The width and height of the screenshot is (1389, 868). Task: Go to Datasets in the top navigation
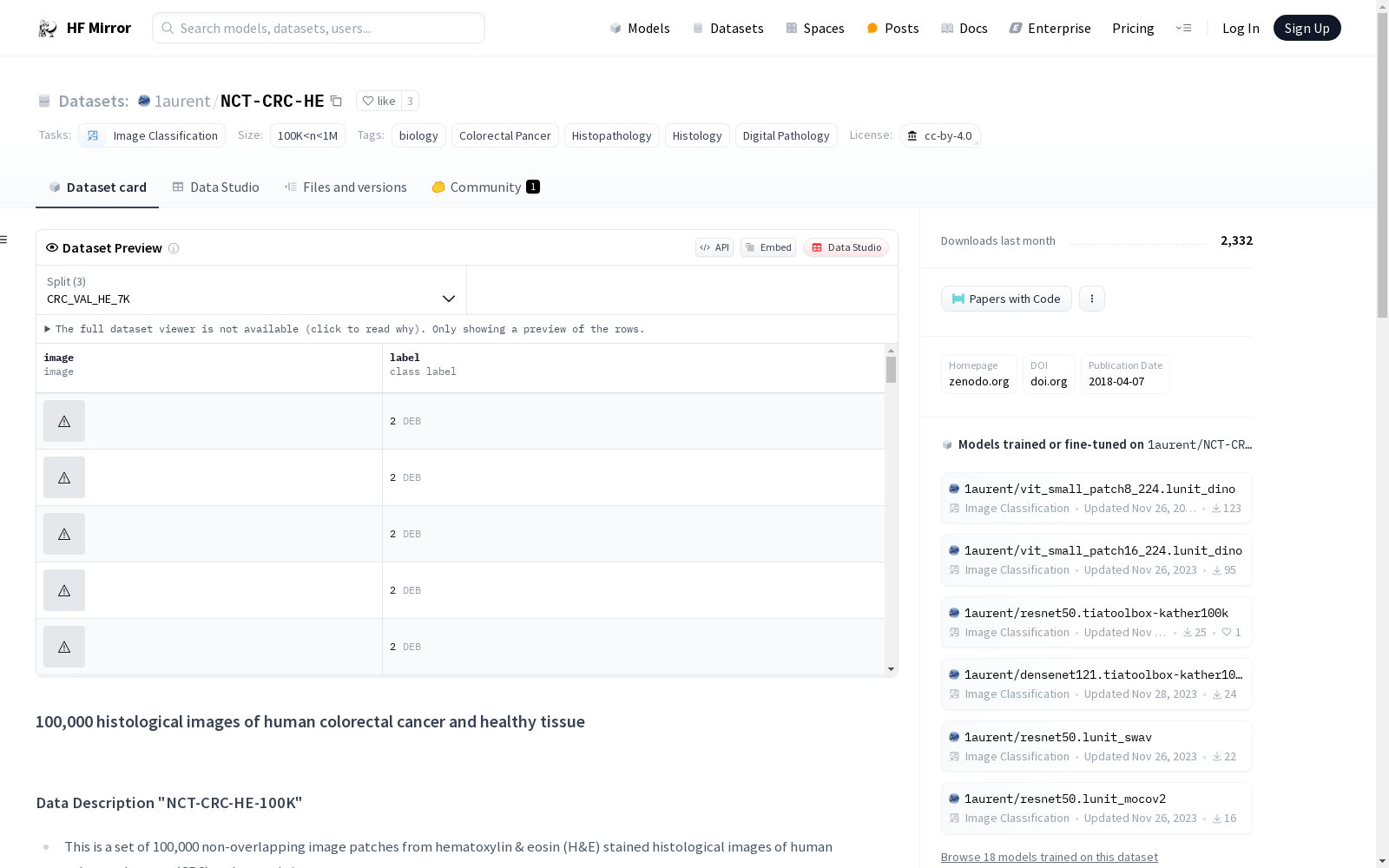727,28
